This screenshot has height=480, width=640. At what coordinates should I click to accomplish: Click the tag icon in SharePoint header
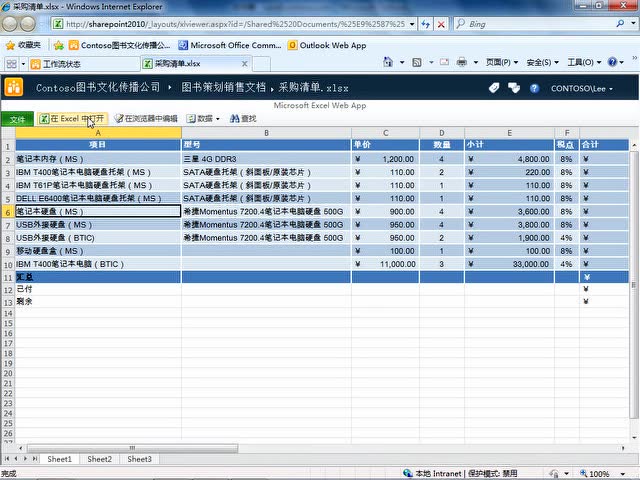click(x=494, y=88)
